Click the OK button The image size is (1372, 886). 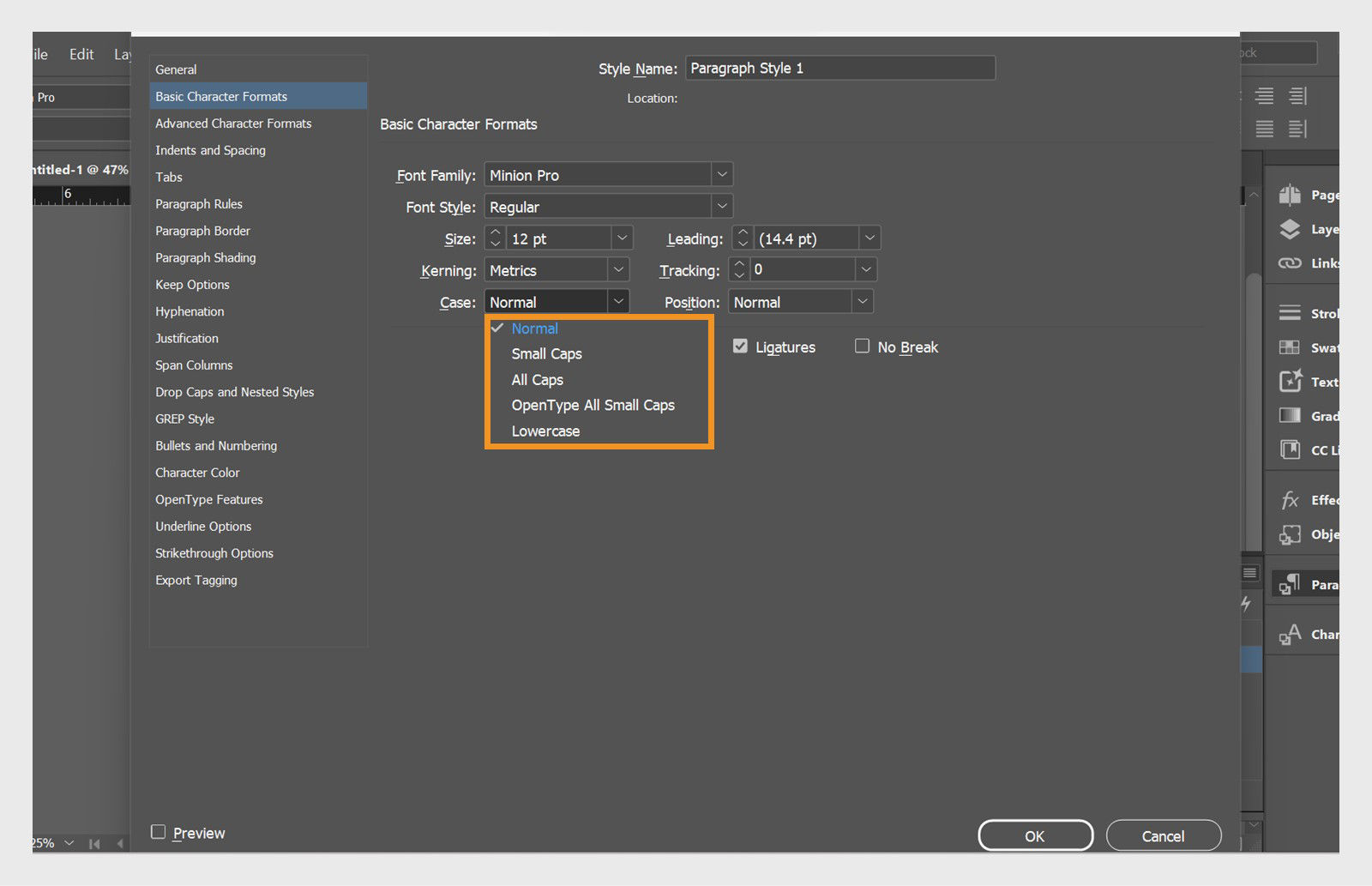[1035, 835]
